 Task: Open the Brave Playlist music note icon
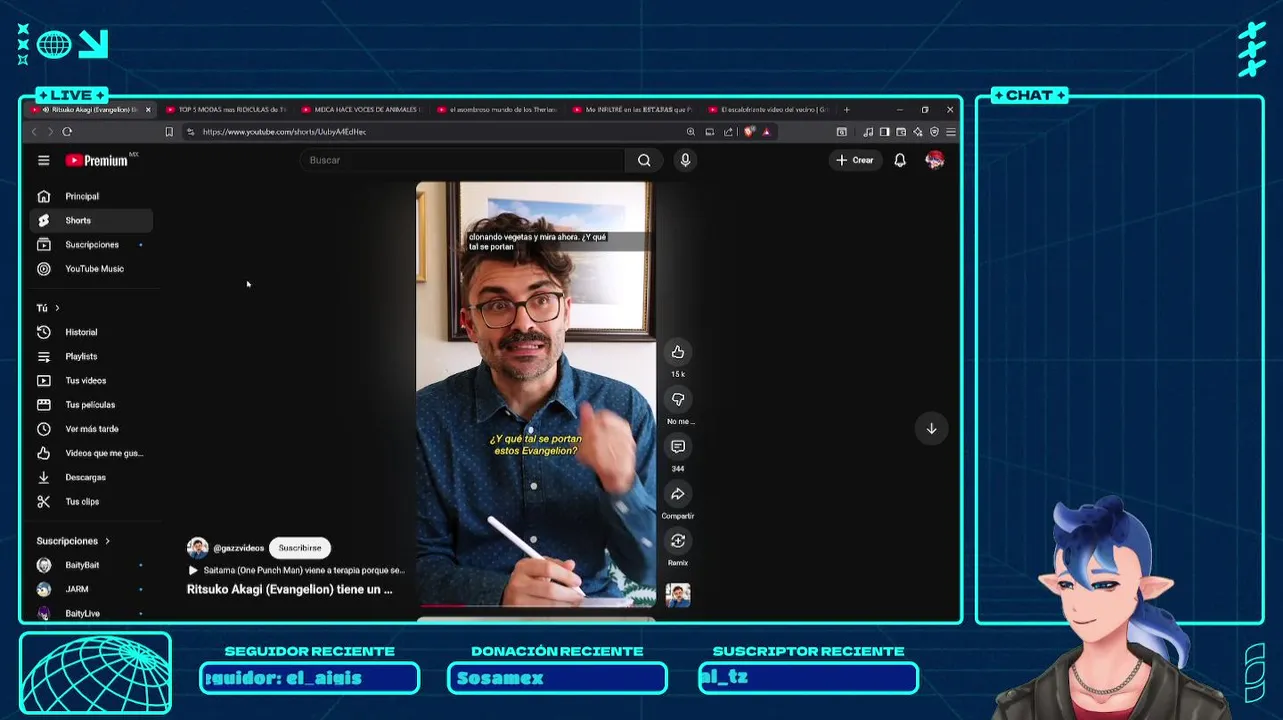[x=868, y=132]
